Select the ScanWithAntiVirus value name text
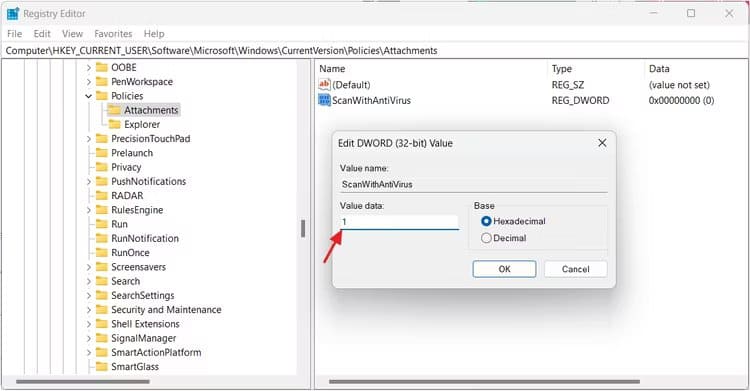This screenshot has width=750, height=391. (x=371, y=101)
